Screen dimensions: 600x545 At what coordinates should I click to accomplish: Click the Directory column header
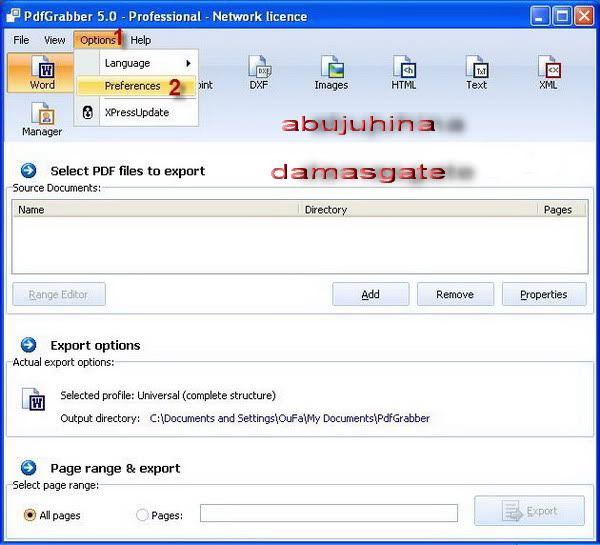418,209
